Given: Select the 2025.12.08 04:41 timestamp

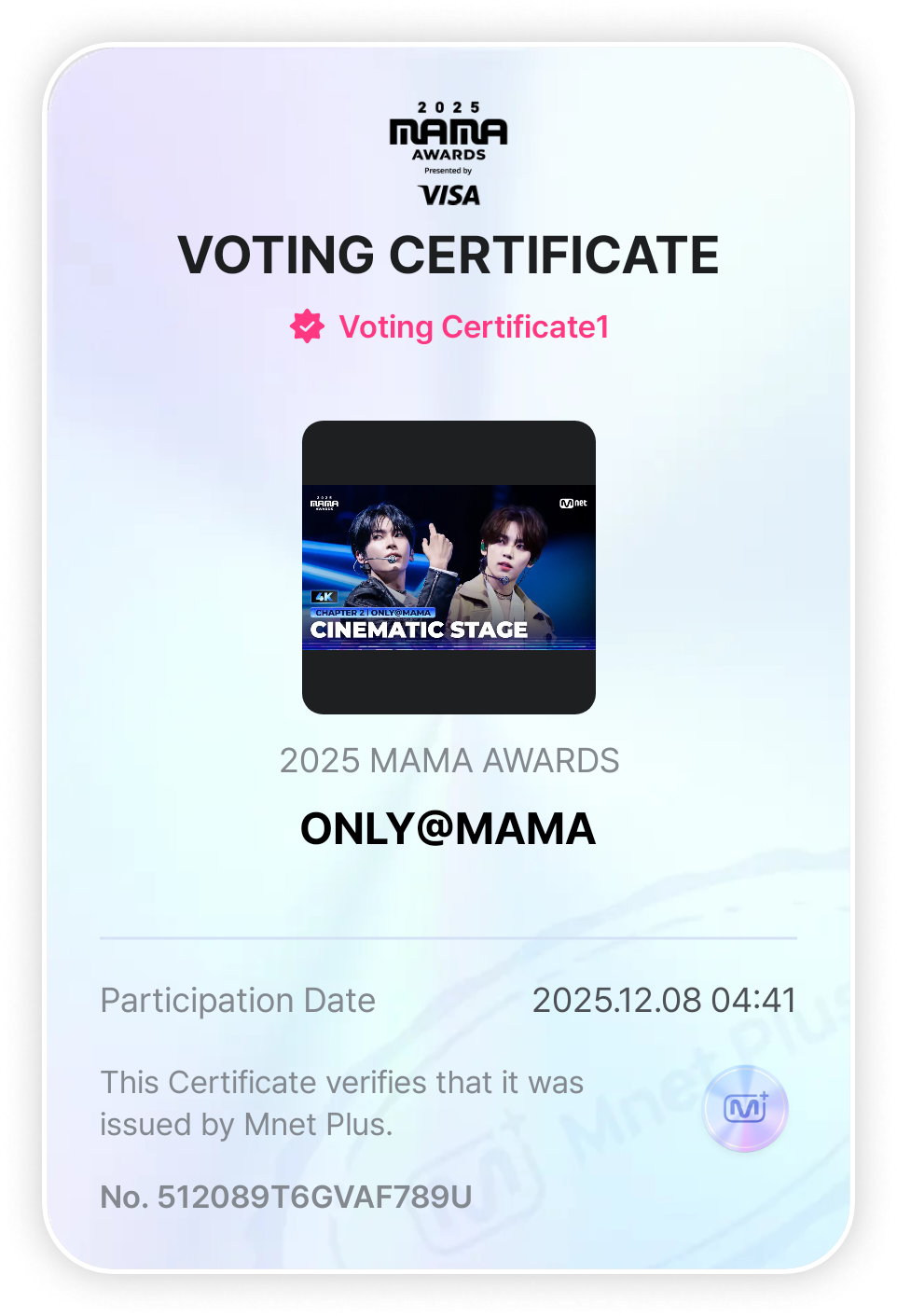Looking at the screenshot, I should [664, 1001].
